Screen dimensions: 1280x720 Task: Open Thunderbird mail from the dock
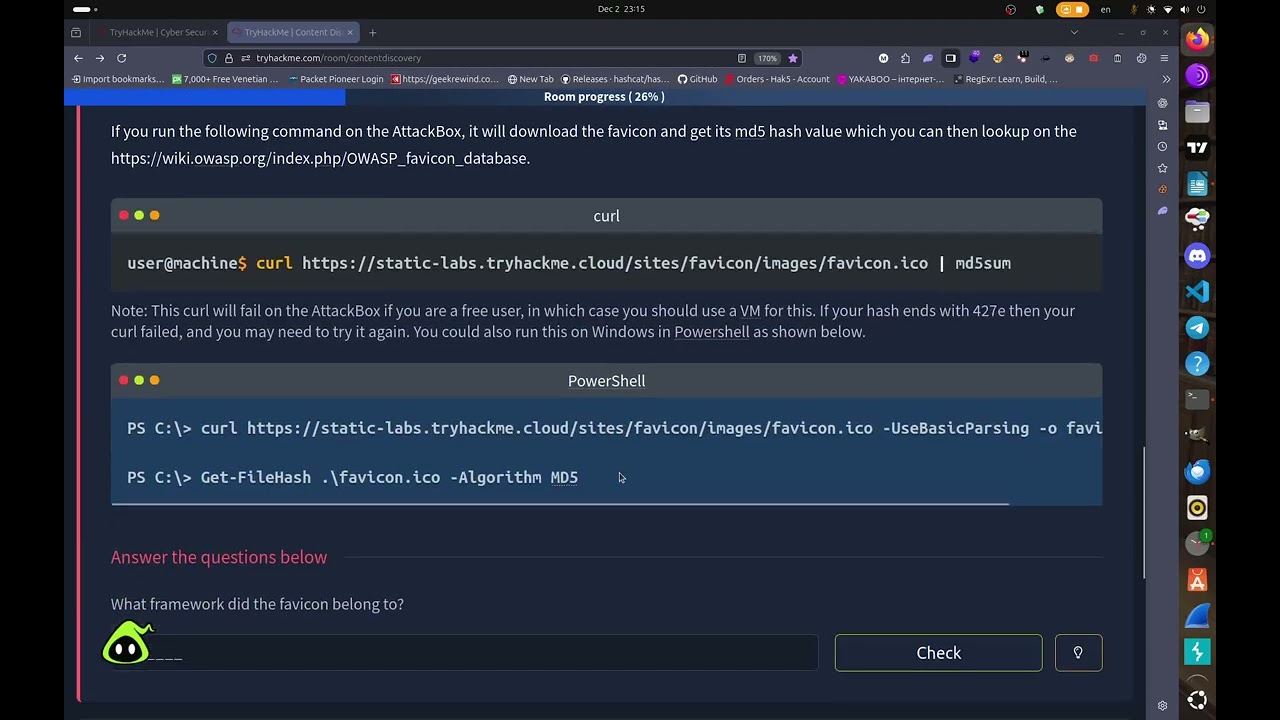(1197, 472)
